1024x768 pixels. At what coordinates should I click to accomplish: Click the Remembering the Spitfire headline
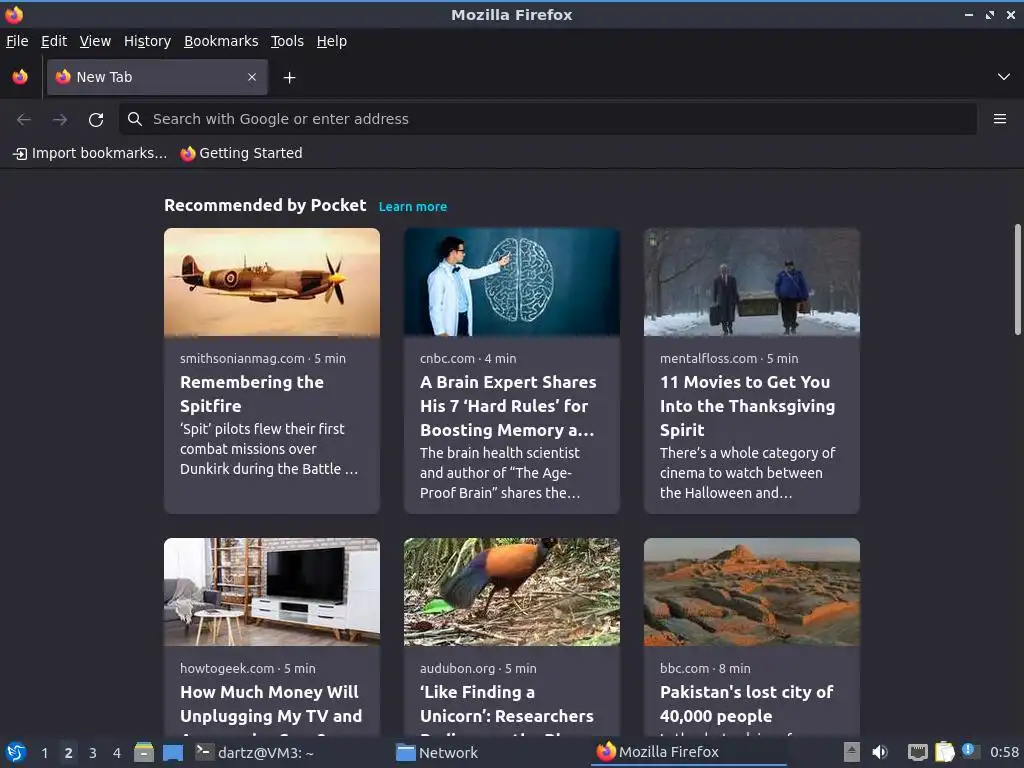pyautogui.click(x=252, y=394)
